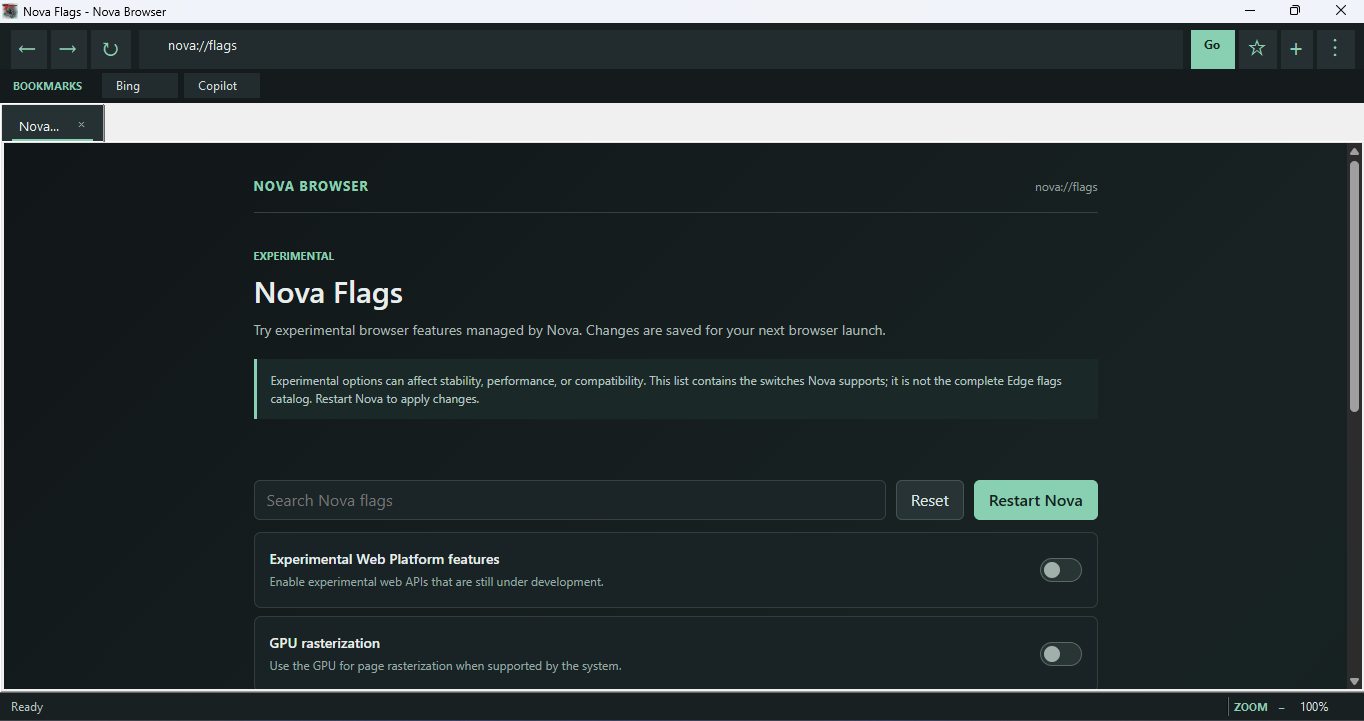Open a new tab with the plus icon
1364x721 pixels.
tap(1296, 49)
